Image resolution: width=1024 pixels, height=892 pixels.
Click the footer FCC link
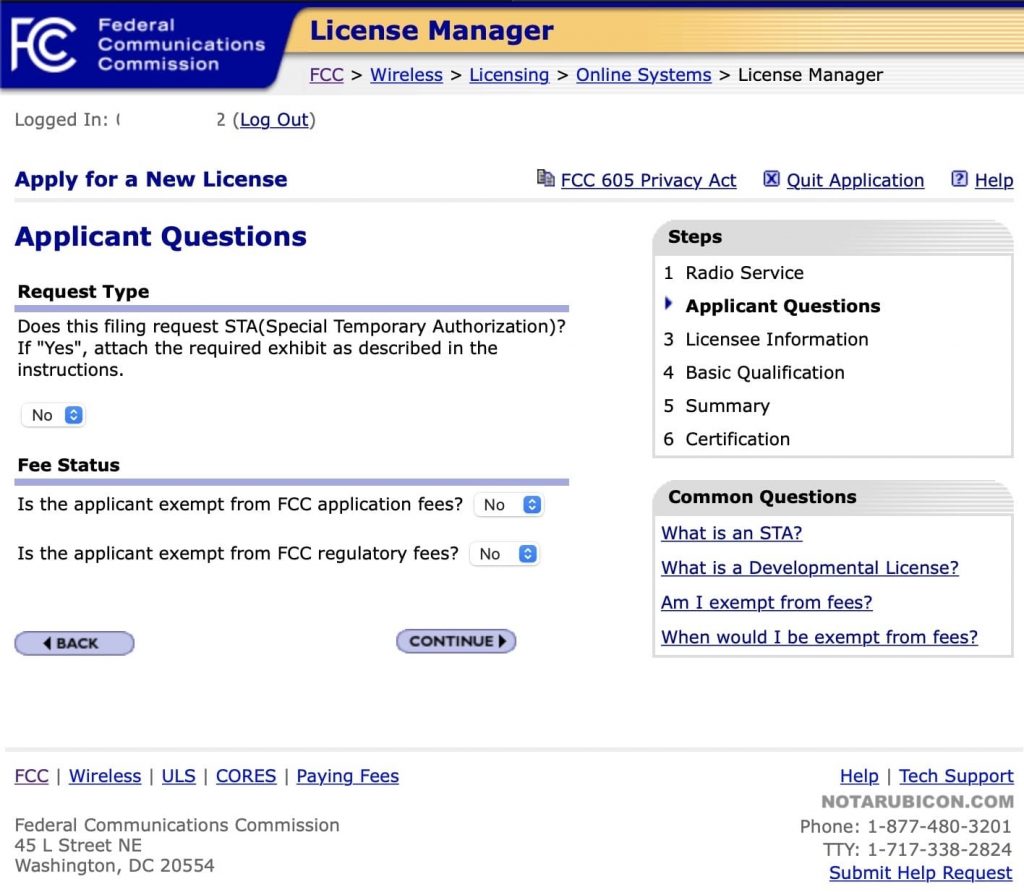[x=31, y=776]
